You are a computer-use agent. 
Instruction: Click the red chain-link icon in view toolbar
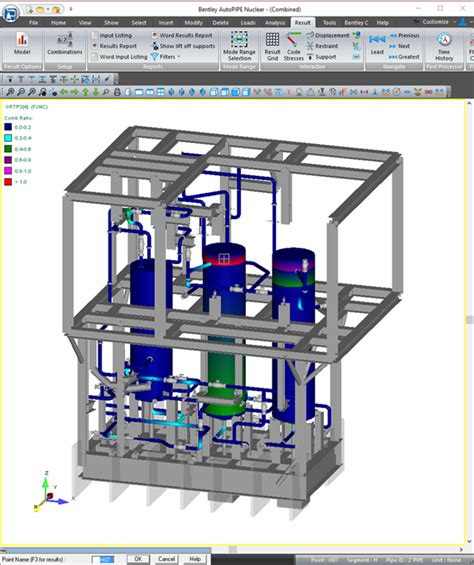428,92
